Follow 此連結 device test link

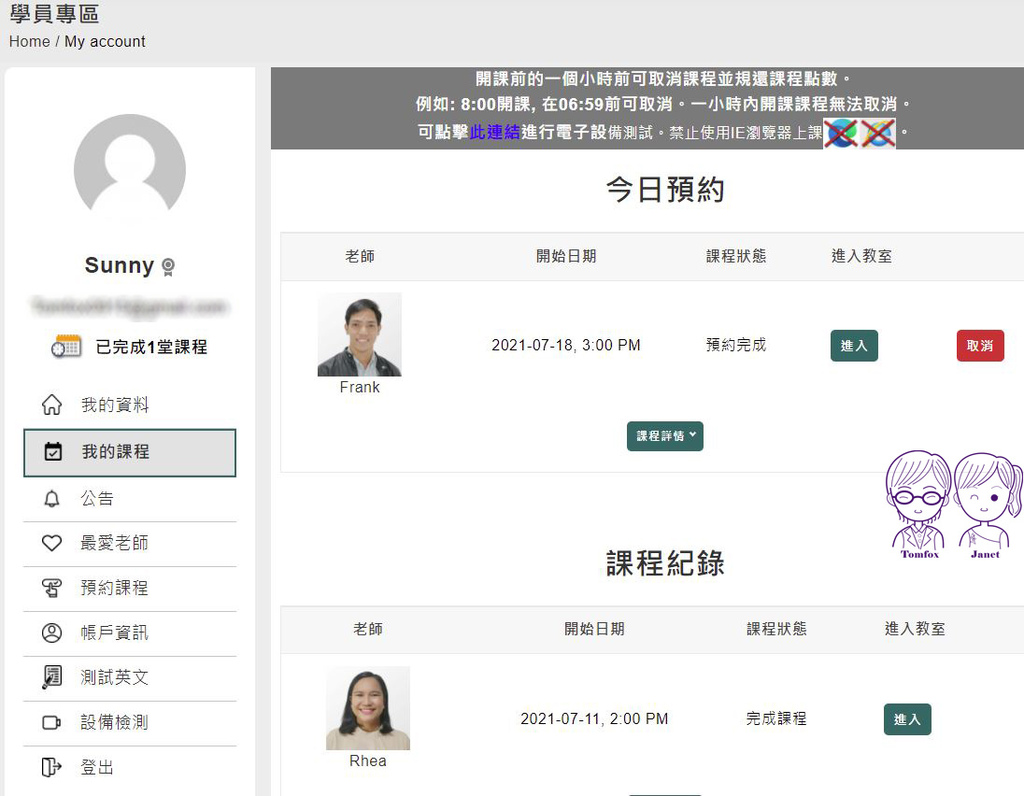pos(494,133)
